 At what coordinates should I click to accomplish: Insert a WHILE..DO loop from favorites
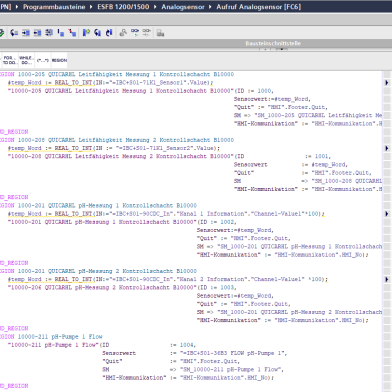point(26,60)
